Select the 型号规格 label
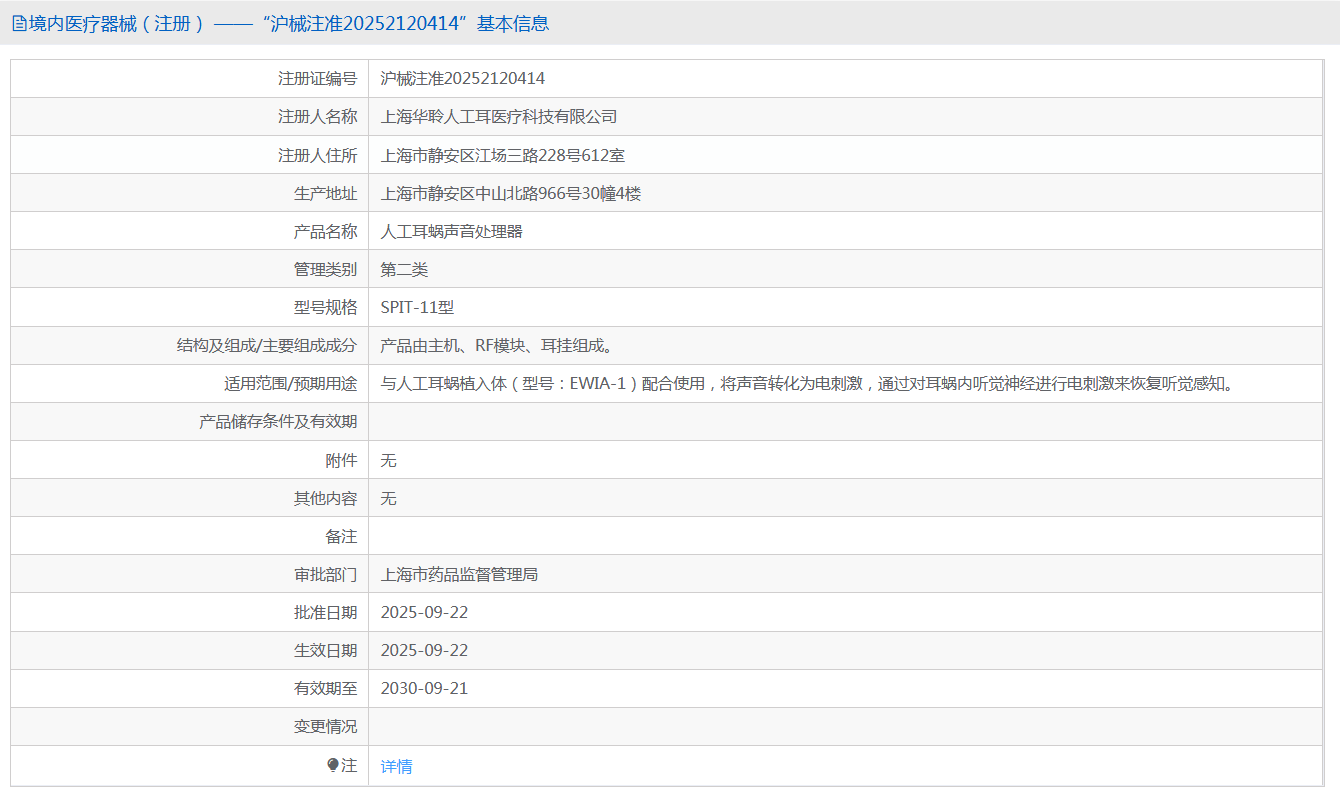 coord(325,307)
